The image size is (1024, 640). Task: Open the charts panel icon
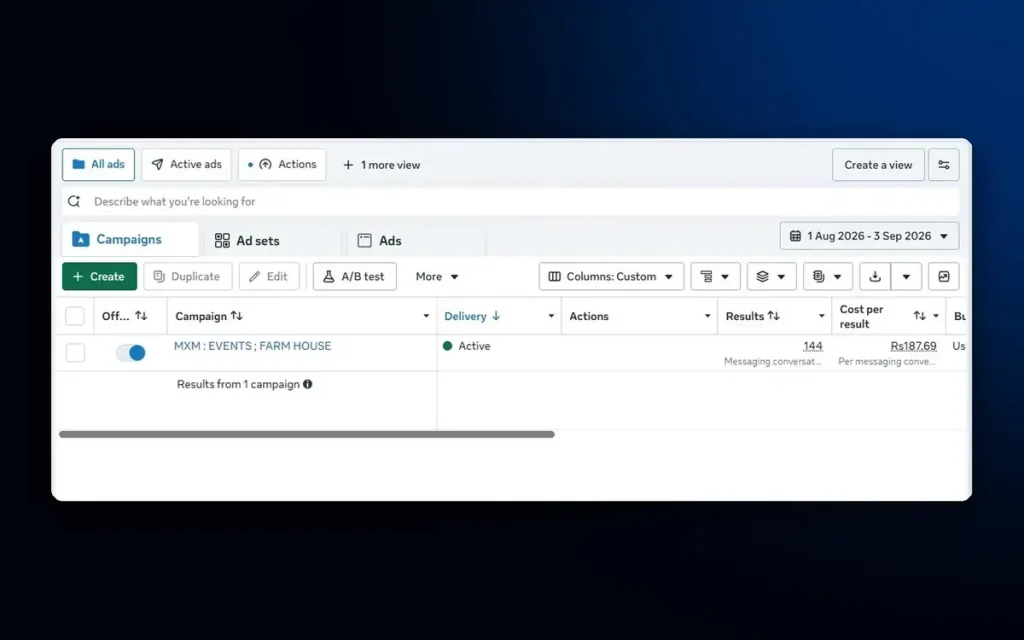(x=944, y=276)
